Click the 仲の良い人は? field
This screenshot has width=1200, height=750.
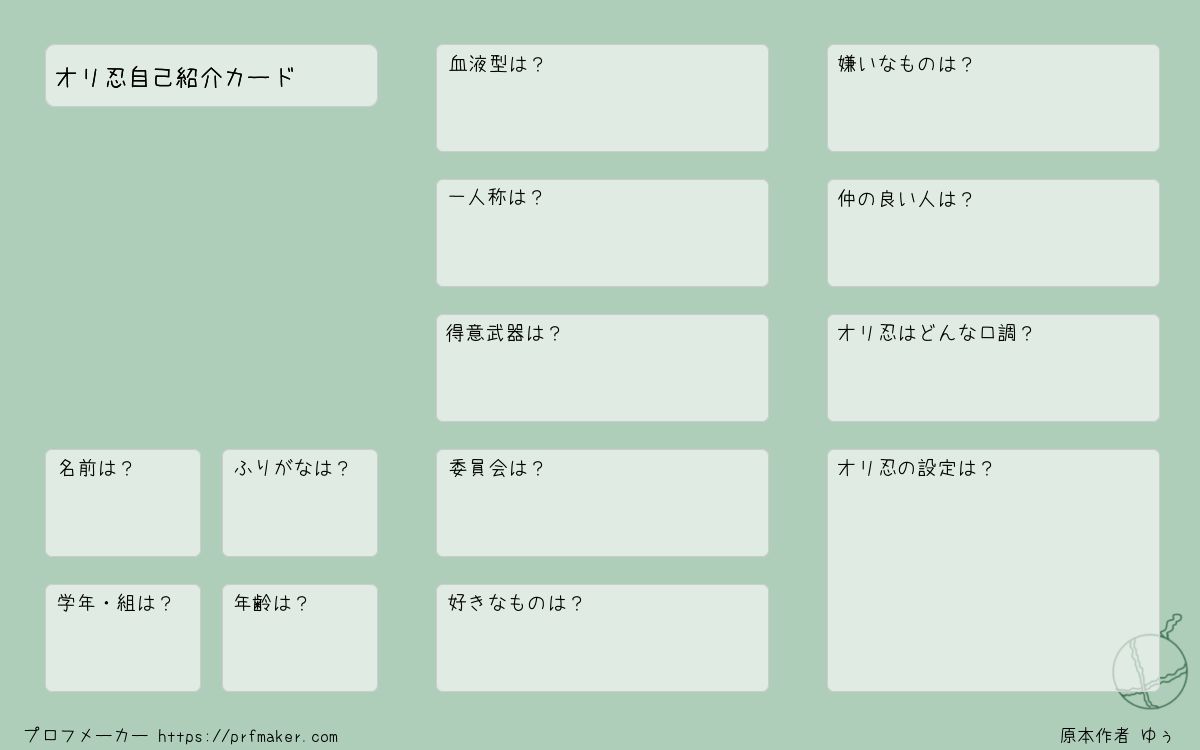tap(993, 233)
